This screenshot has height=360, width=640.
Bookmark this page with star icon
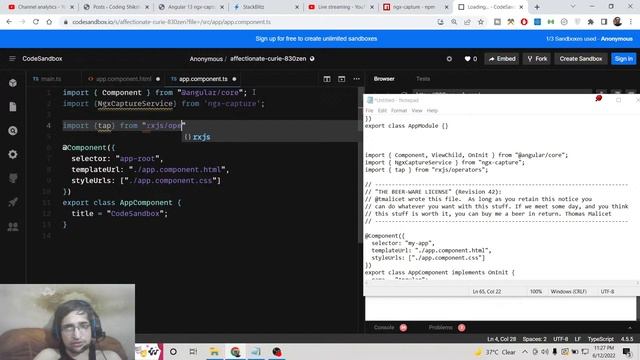[481, 22]
